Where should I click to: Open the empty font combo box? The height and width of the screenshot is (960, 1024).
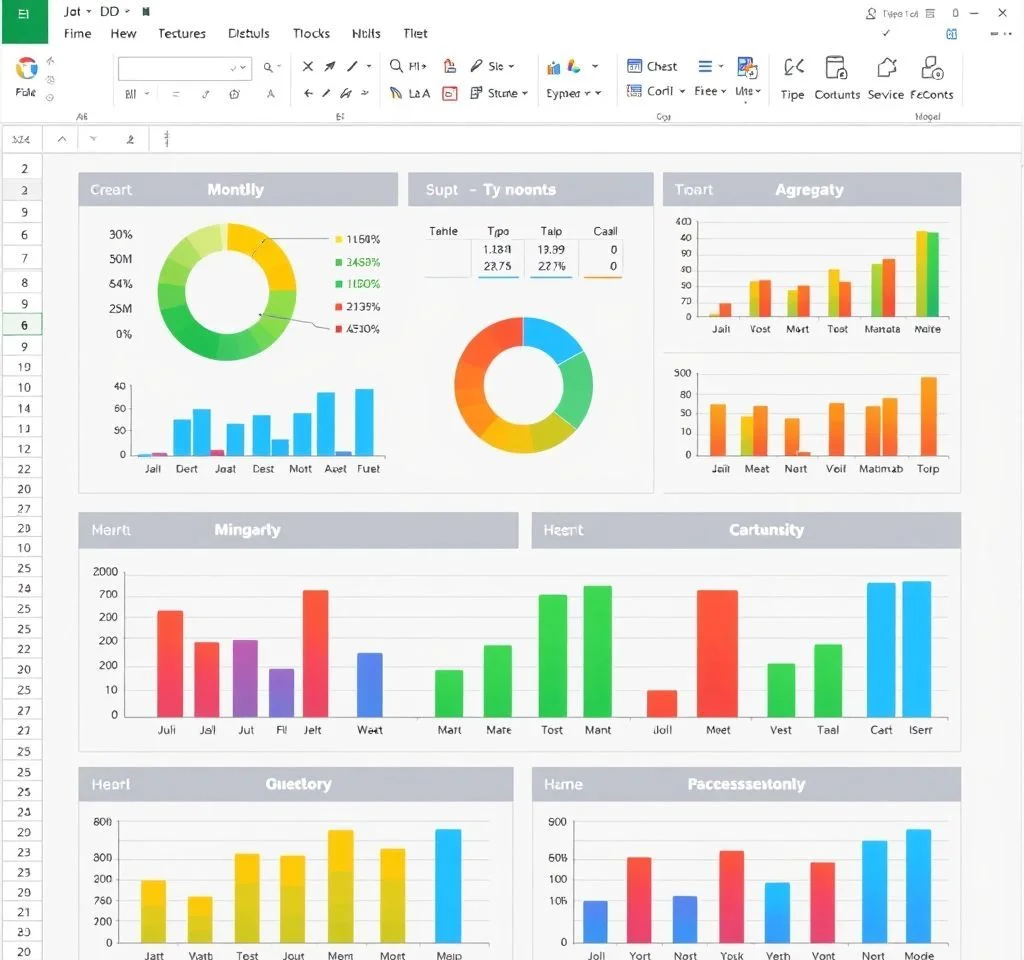(x=184, y=68)
